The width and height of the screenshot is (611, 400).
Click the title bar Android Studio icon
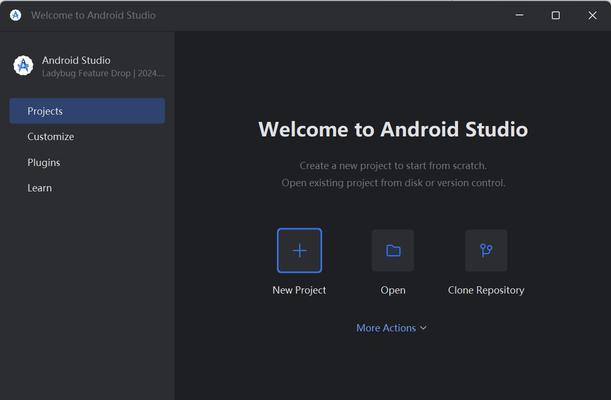pyautogui.click(x=16, y=15)
